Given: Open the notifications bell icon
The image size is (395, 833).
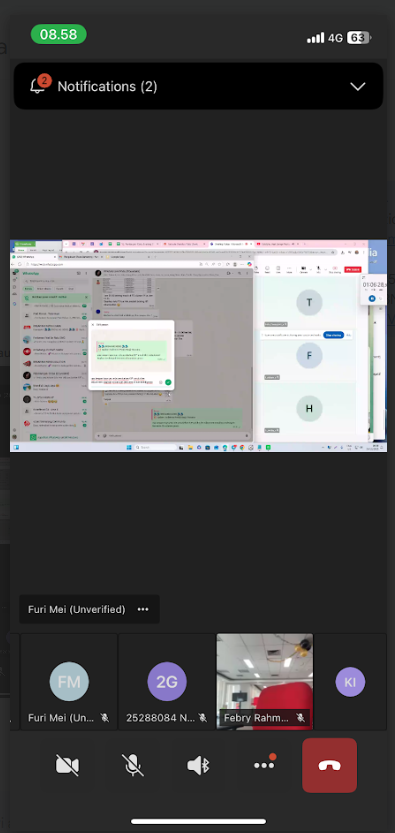Looking at the screenshot, I should tap(38, 86).
